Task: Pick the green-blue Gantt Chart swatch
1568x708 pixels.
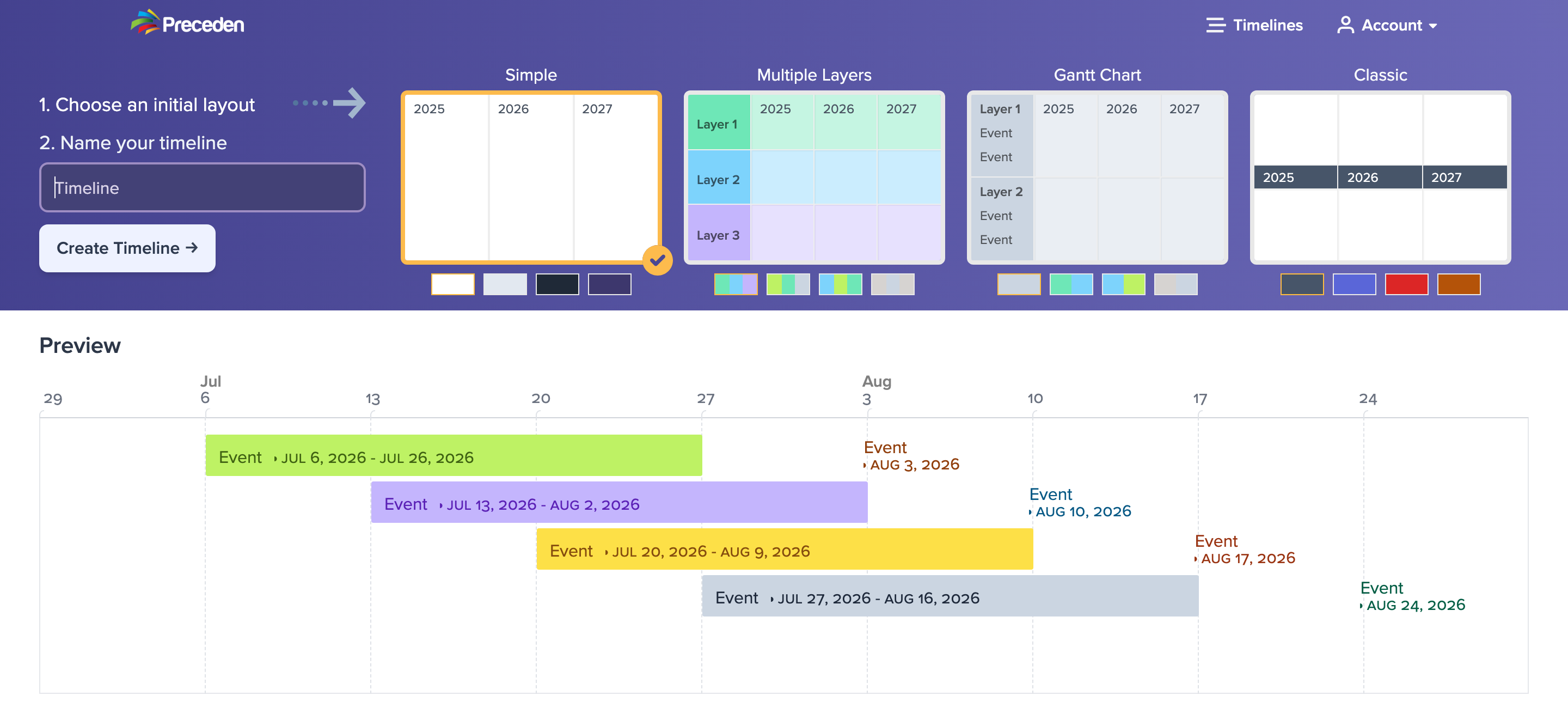Action: pyautogui.click(x=1071, y=284)
